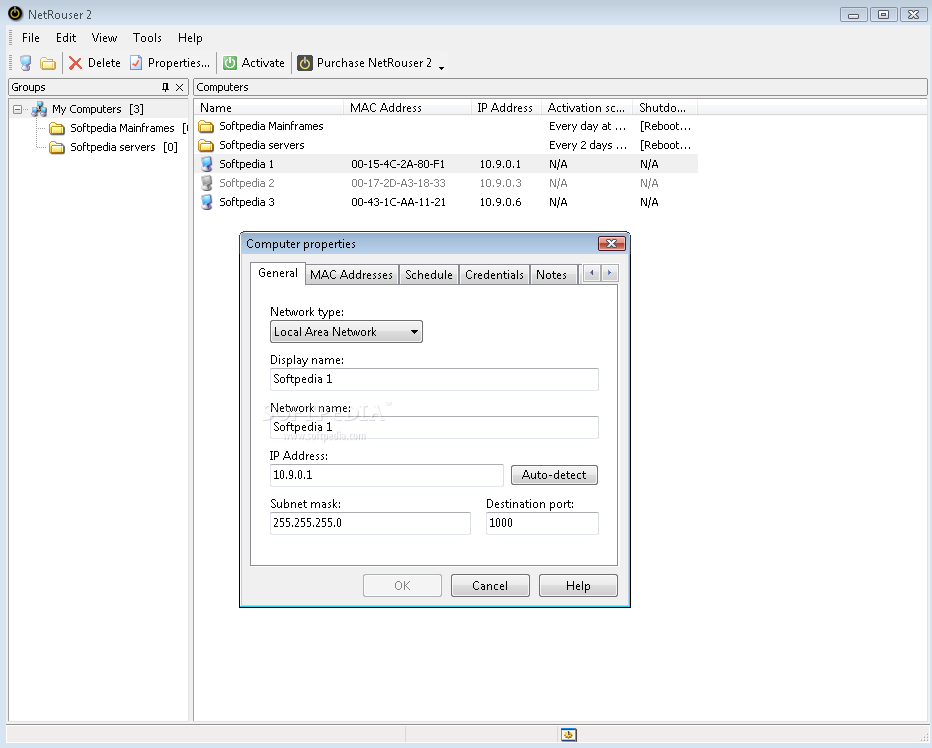
Task: Collapse the My Computers tree node
Action: (x=17, y=109)
